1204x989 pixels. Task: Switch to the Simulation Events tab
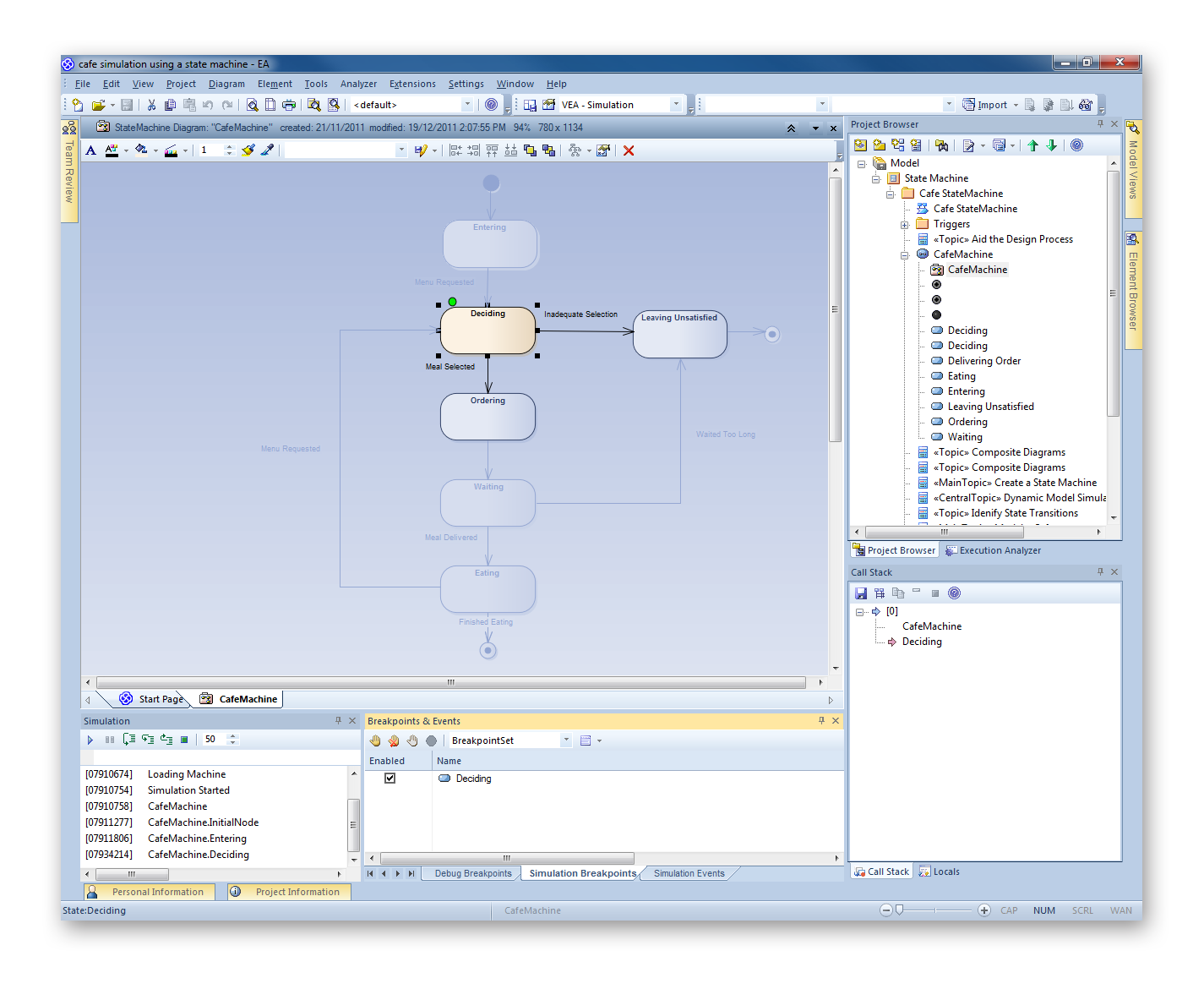point(689,873)
